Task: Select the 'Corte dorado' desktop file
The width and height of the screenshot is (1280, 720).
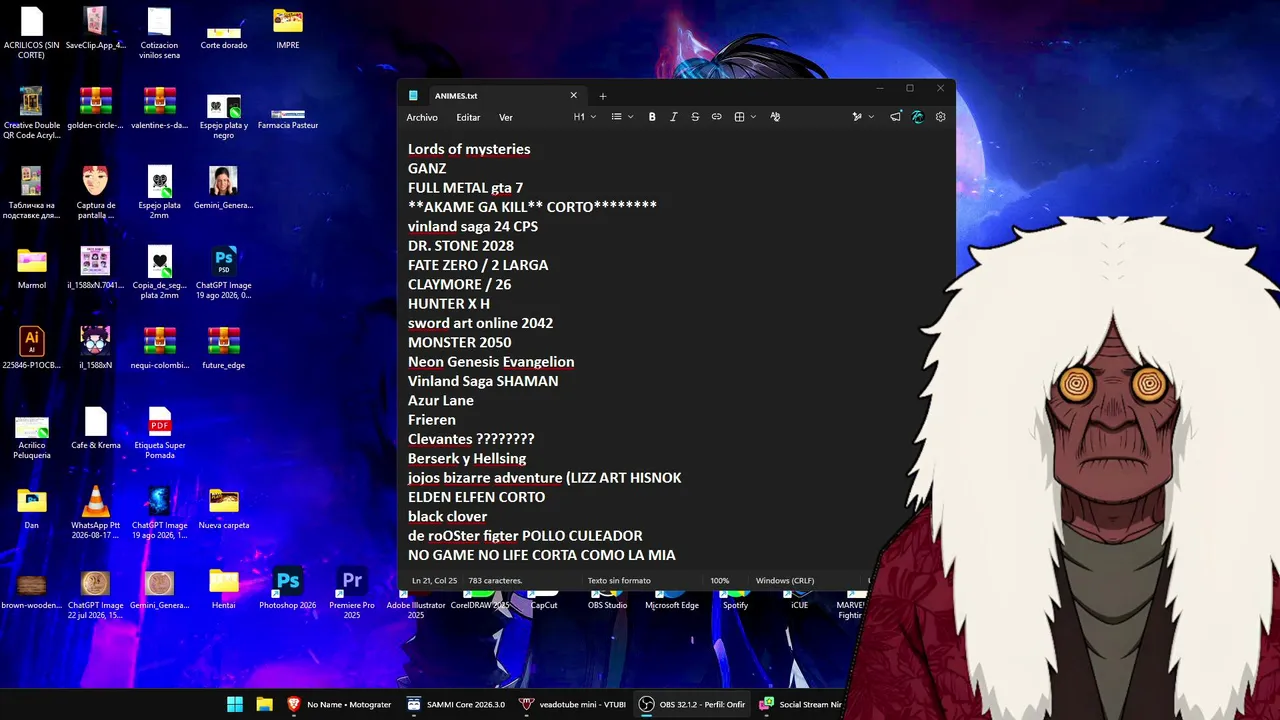Action: click(224, 32)
